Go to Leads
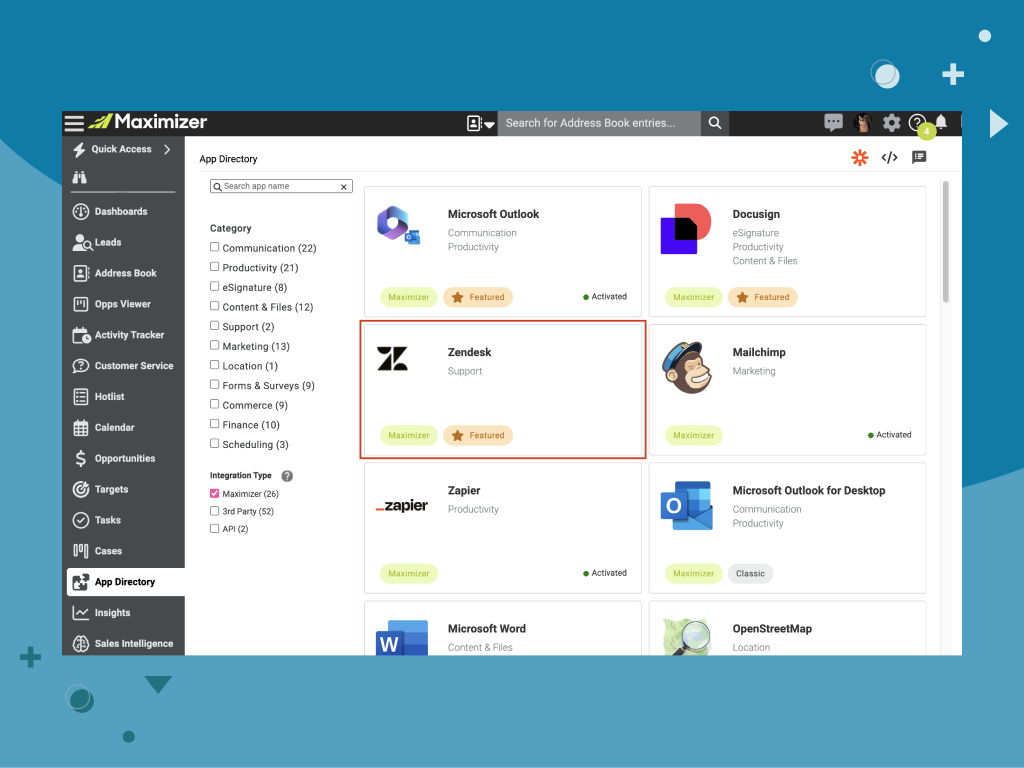The image size is (1024, 768). [x=97, y=242]
